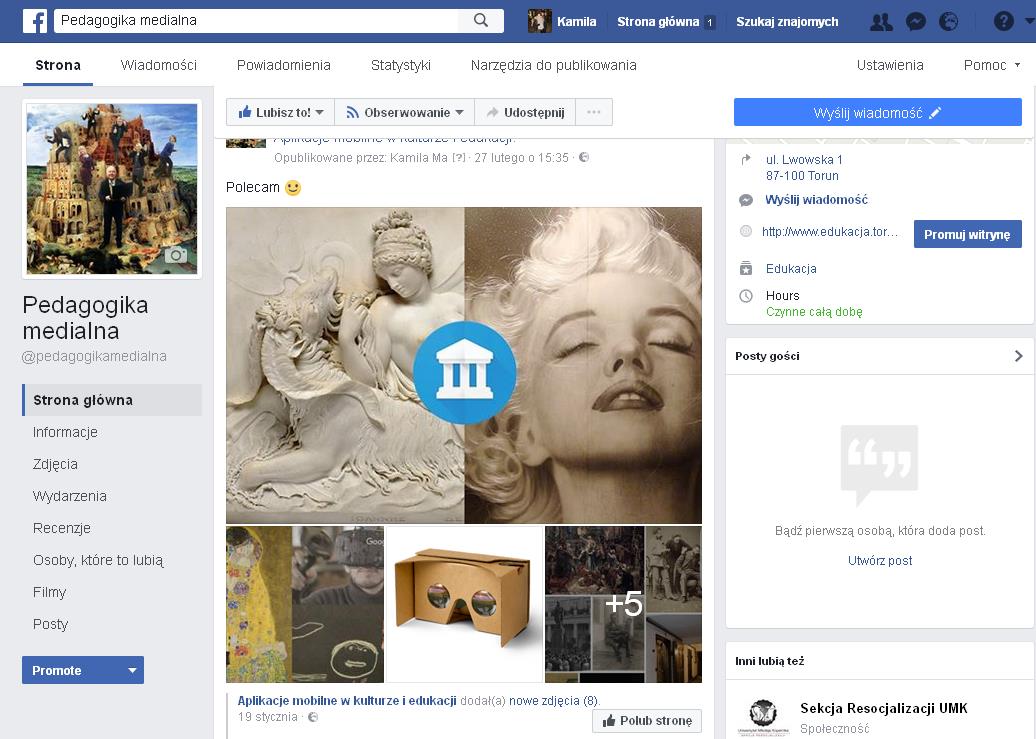Image resolution: width=1036 pixels, height=739 pixels.
Task: Click the Facebook logo icon
Action: (x=35, y=20)
